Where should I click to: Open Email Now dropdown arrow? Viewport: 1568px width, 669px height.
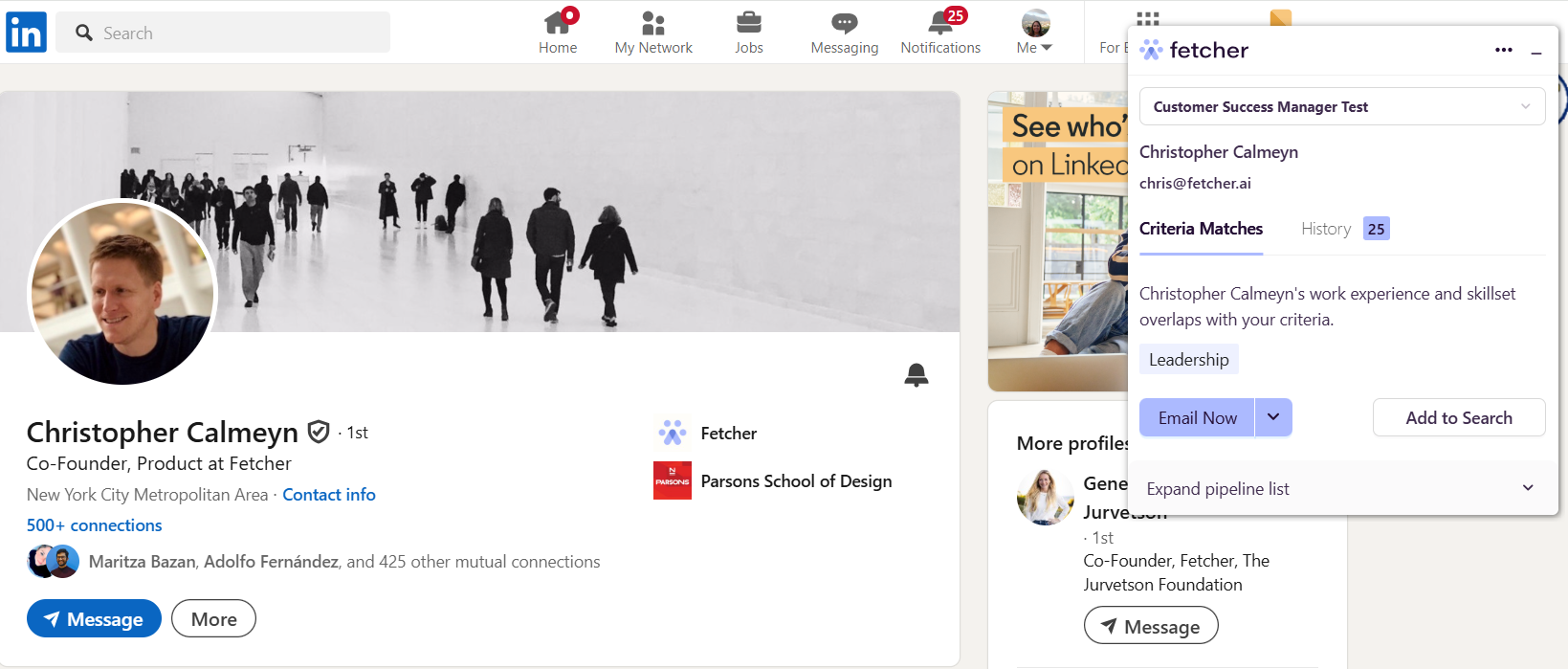coord(1273,417)
